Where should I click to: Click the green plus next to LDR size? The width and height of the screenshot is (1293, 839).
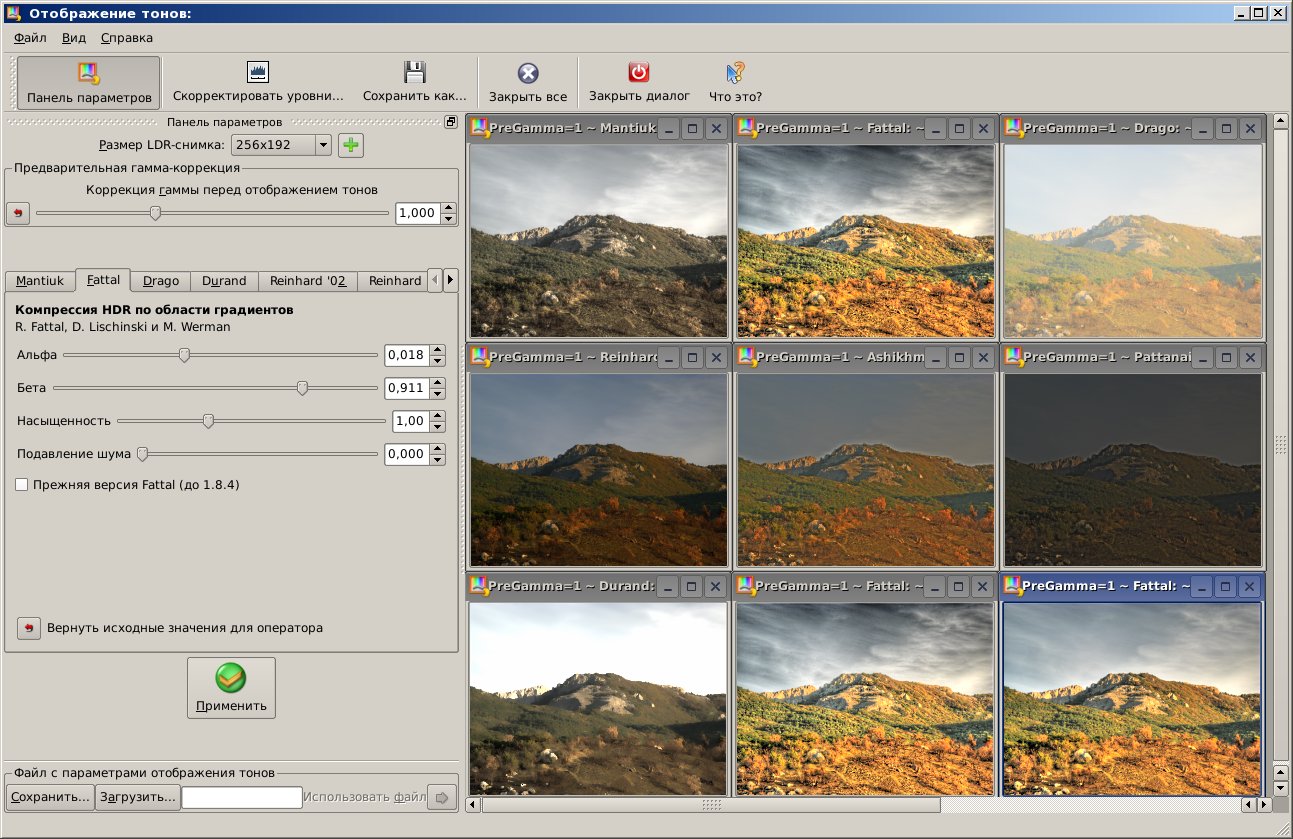click(x=350, y=145)
